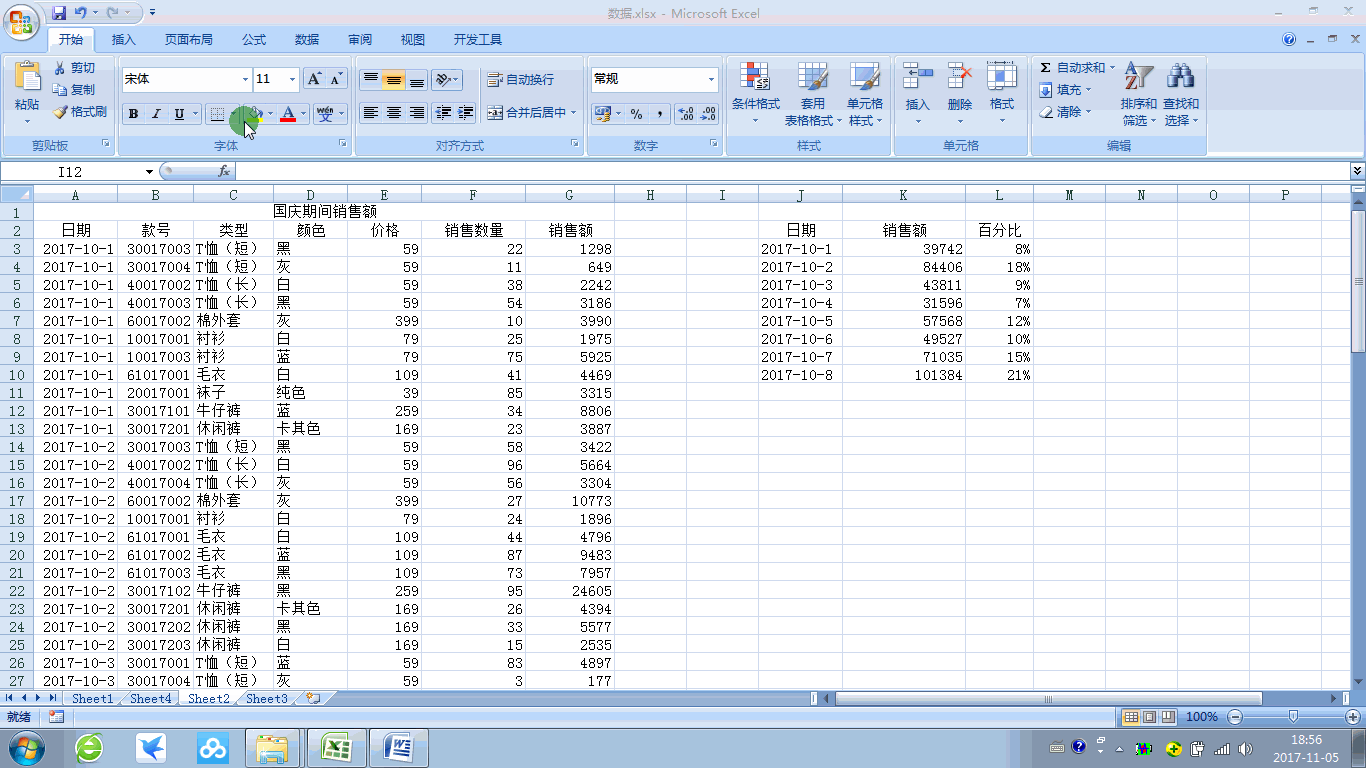Center text horizontally
Image resolution: width=1366 pixels, height=768 pixels.
[394, 113]
